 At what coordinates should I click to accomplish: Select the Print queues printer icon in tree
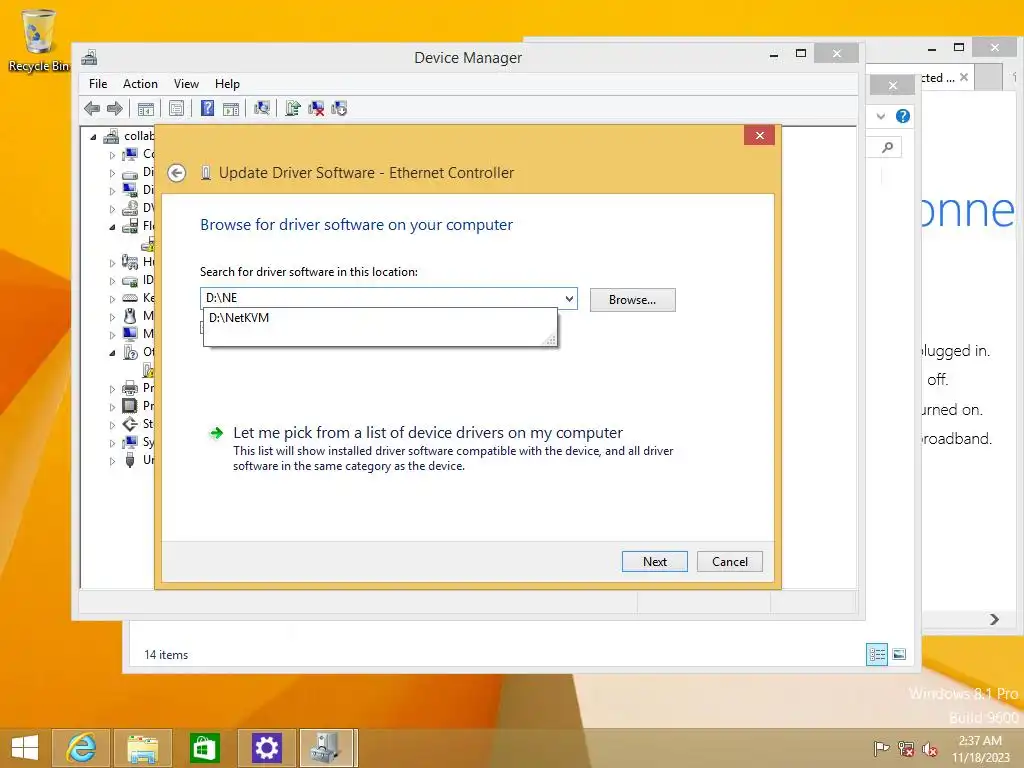[x=131, y=388]
